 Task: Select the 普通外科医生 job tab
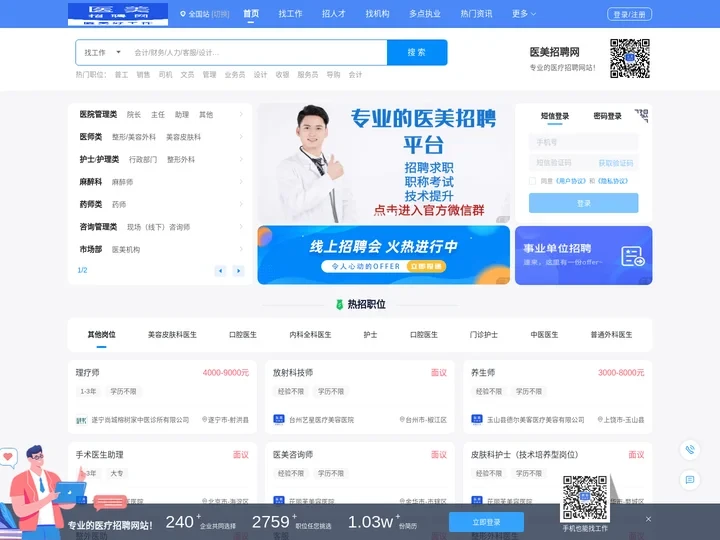(x=611, y=335)
